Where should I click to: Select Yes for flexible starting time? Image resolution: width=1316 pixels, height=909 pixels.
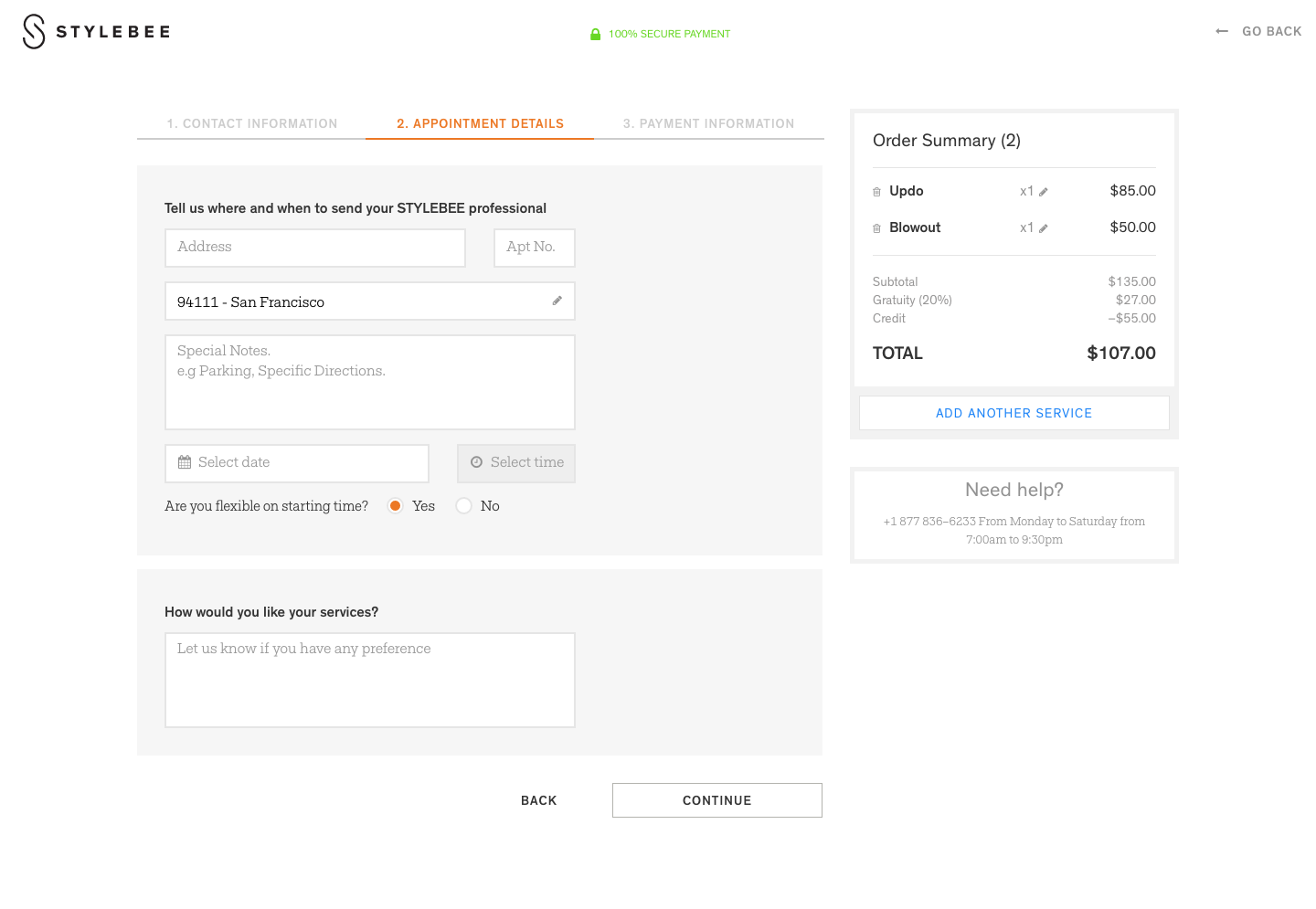(x=395, y=506)
